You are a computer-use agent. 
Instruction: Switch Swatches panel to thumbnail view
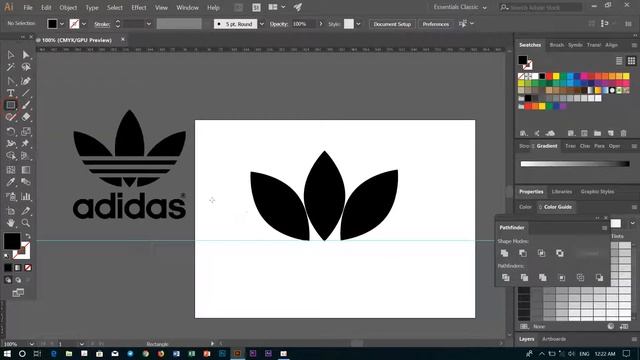(x=631, y=61)
